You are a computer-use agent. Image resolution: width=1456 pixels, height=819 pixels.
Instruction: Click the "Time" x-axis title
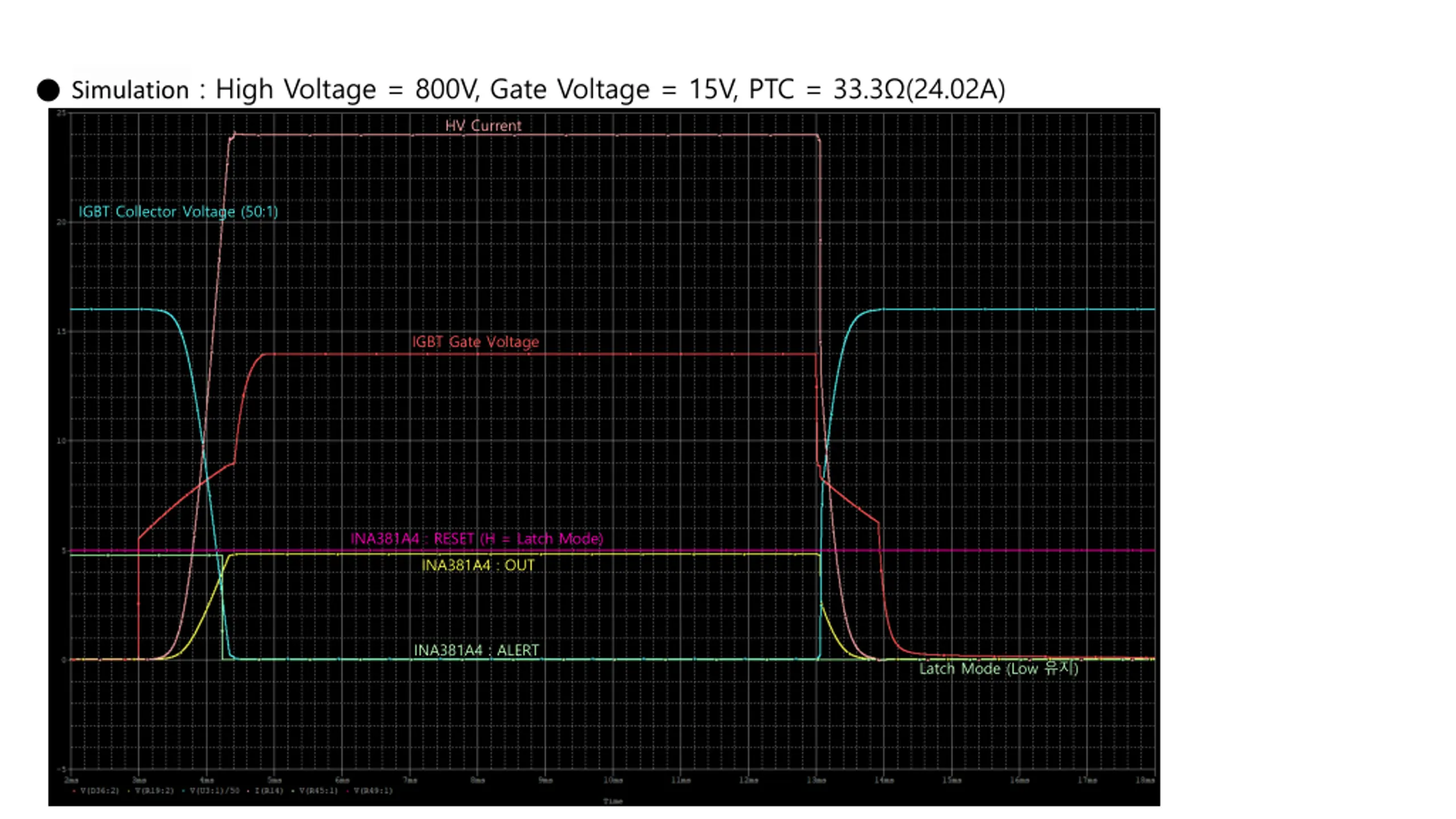(x=613, y=801)
